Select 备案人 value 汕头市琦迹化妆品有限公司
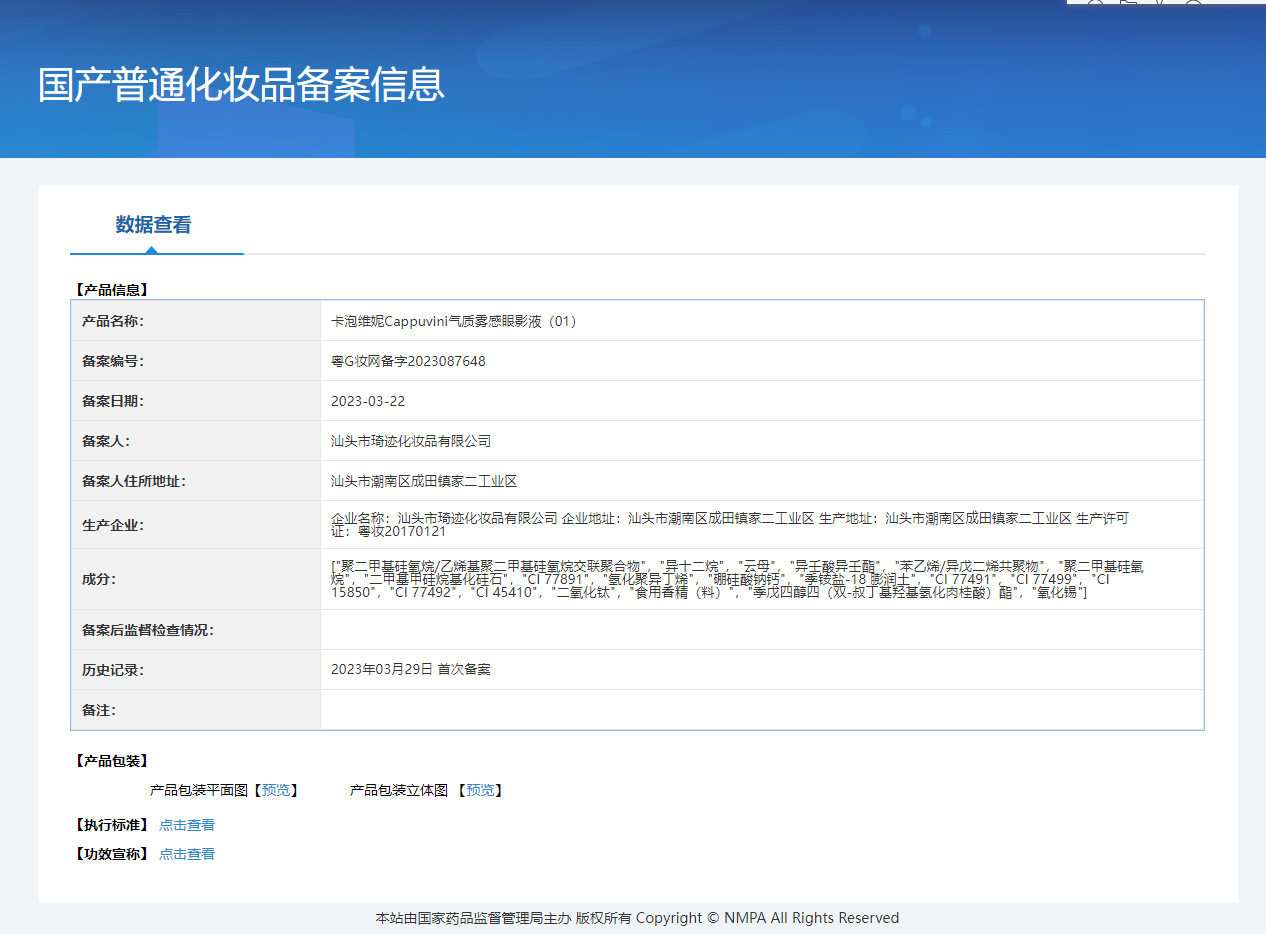 click(x=411, y=441)
